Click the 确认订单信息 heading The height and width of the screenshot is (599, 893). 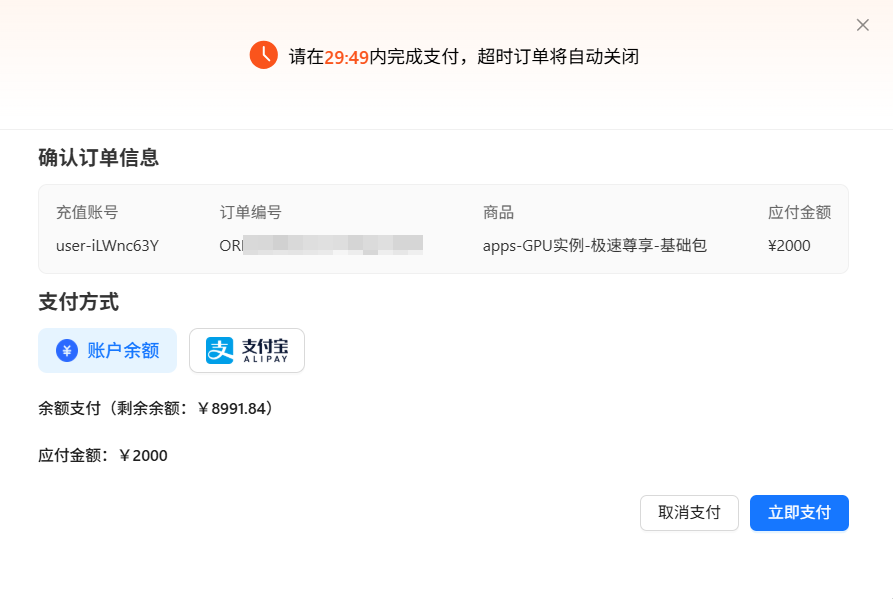99,157
